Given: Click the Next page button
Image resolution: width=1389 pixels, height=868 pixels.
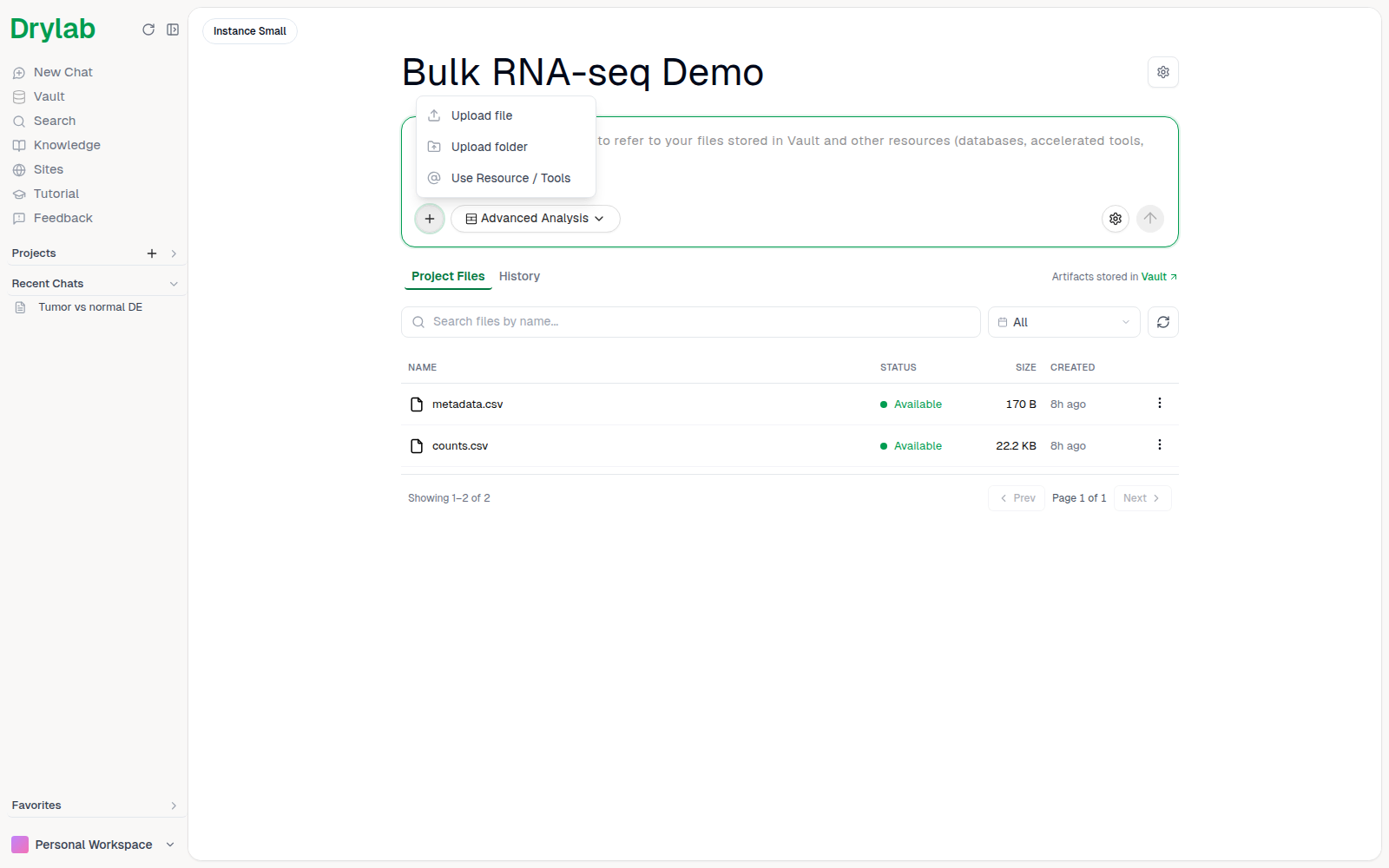Looking at the screenshot, I should [1142, 498].
